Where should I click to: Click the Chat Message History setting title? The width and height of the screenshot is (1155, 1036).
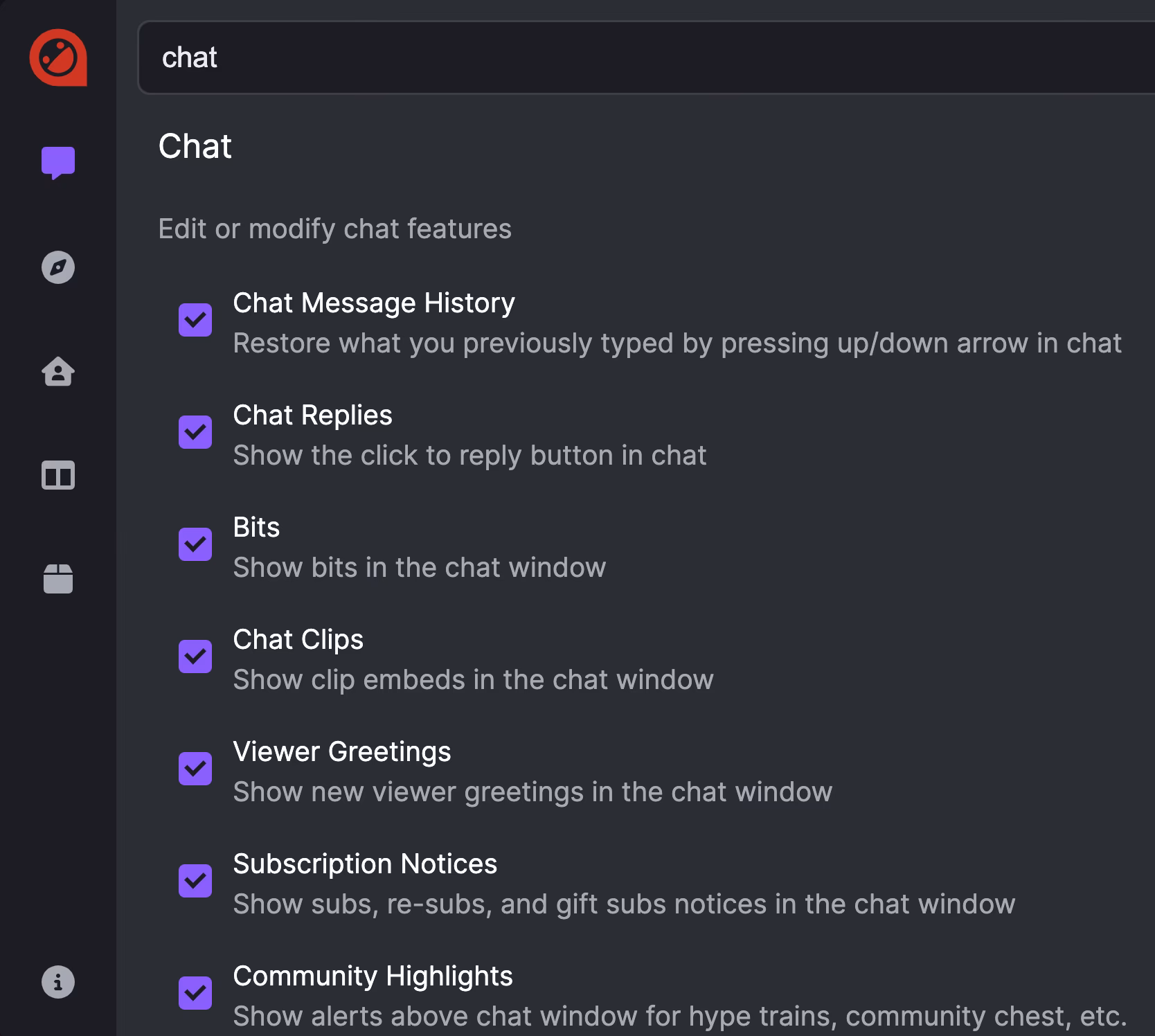pos(374,303)
